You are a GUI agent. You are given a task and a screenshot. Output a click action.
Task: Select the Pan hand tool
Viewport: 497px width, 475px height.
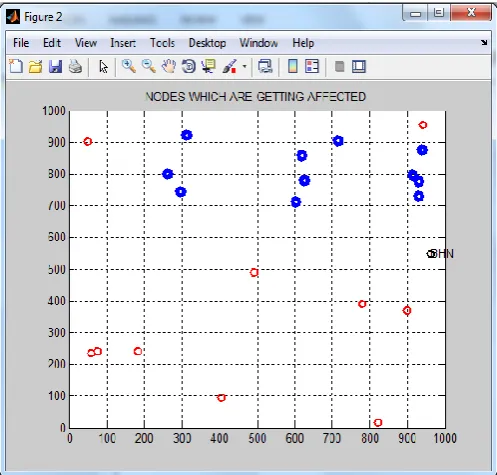tap(169, 66)
